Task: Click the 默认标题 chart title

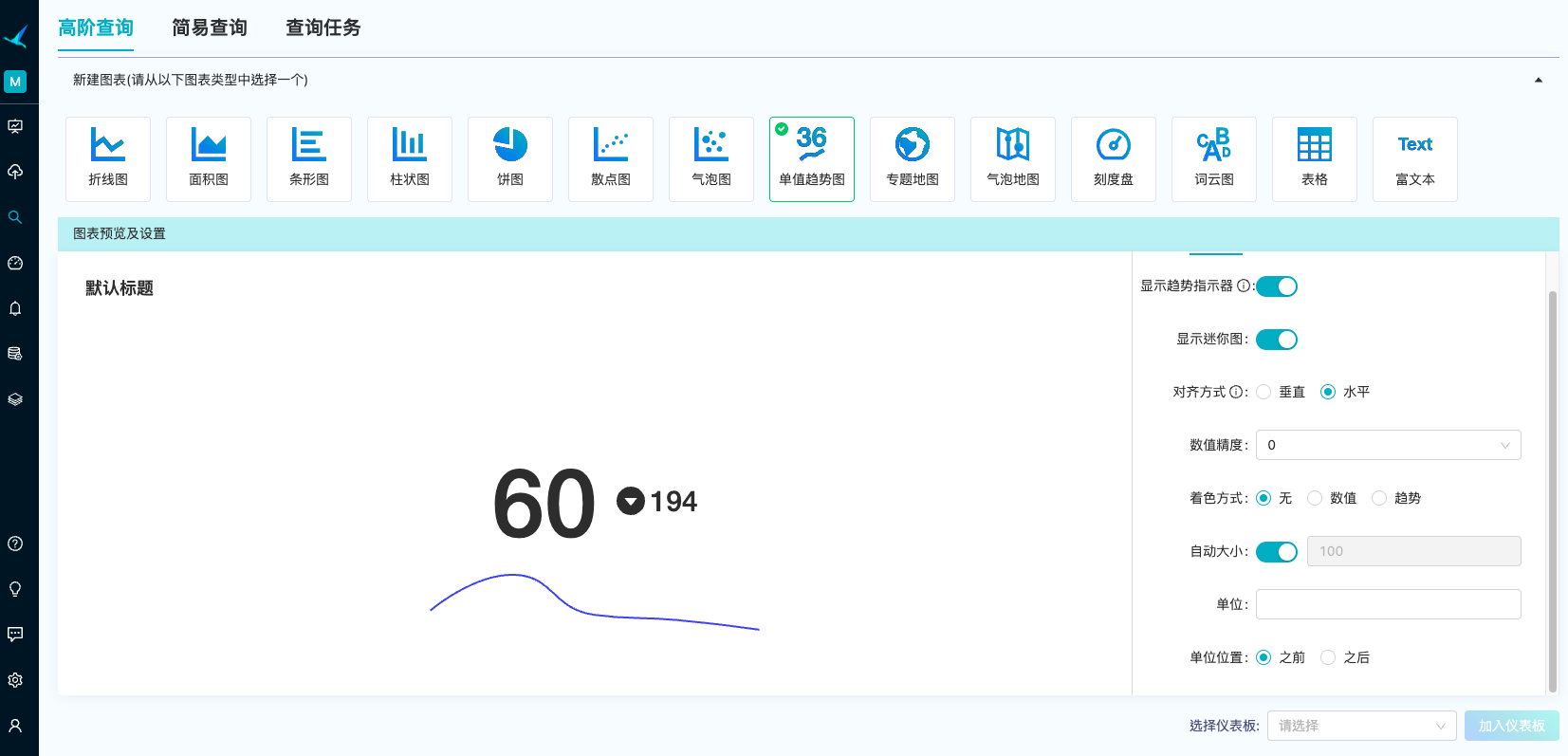Action: pyautogui.click(x=120, y=288)
